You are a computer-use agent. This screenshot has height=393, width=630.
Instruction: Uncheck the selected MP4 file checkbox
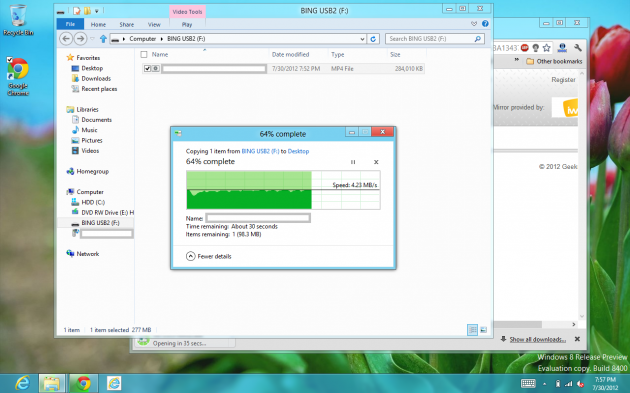147,69
